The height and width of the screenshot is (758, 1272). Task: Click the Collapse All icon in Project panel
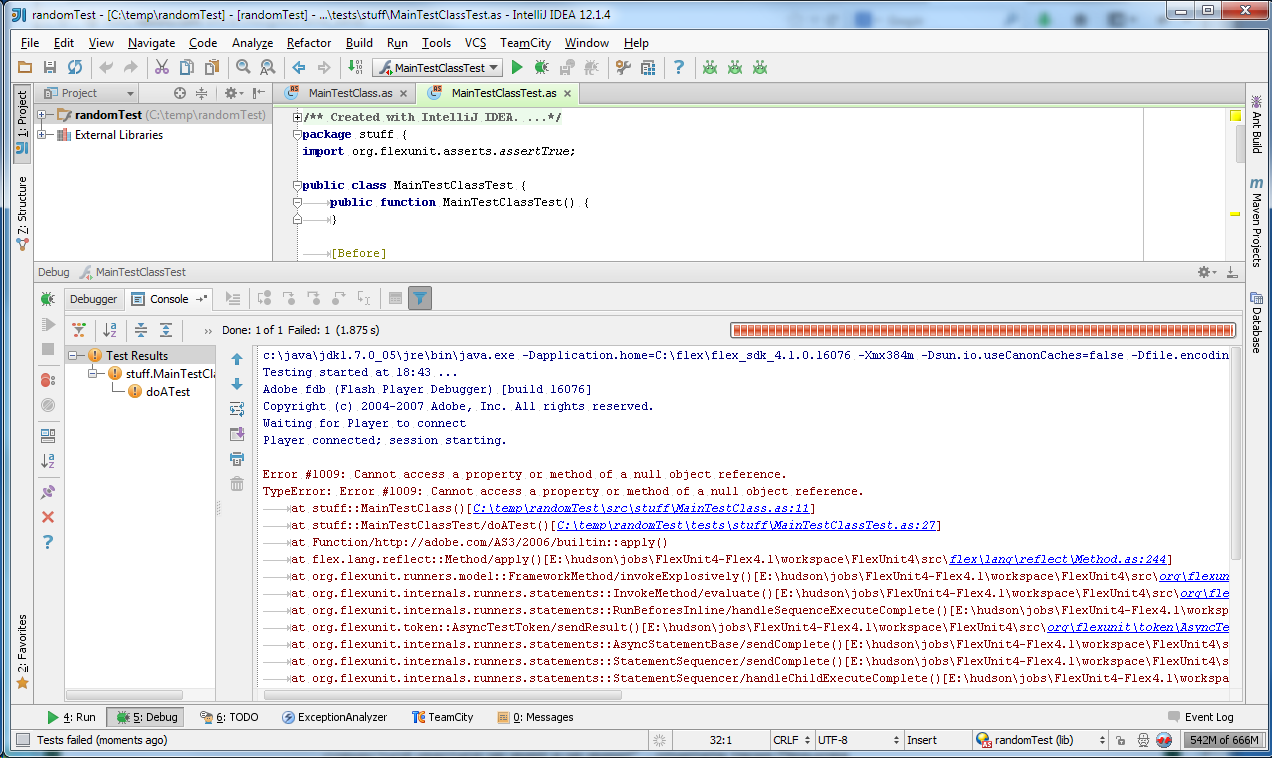(x=201, y=93)
